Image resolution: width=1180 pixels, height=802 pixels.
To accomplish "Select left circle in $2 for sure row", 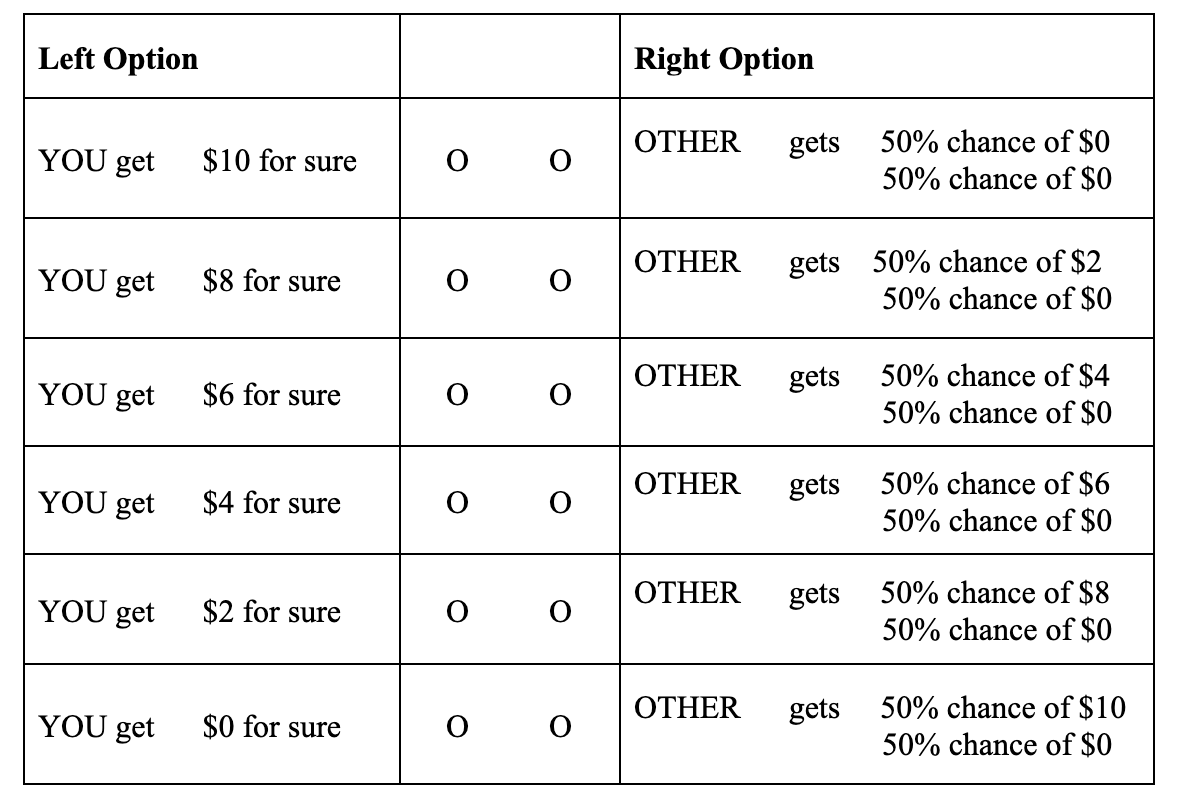I will point(457,612).
